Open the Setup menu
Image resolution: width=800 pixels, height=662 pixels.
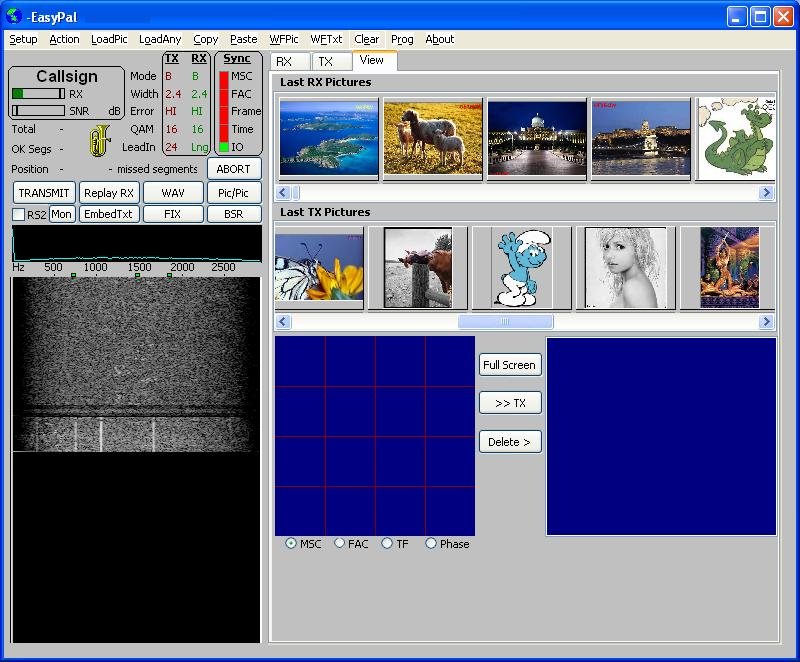point(23,40)
